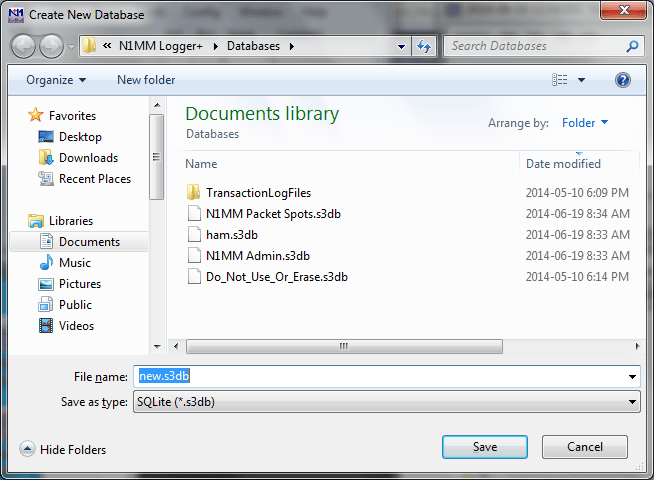Click horizontal scrollbar left arrow
The width and height of the screenshot is (654, 480).
click(176, 346)
